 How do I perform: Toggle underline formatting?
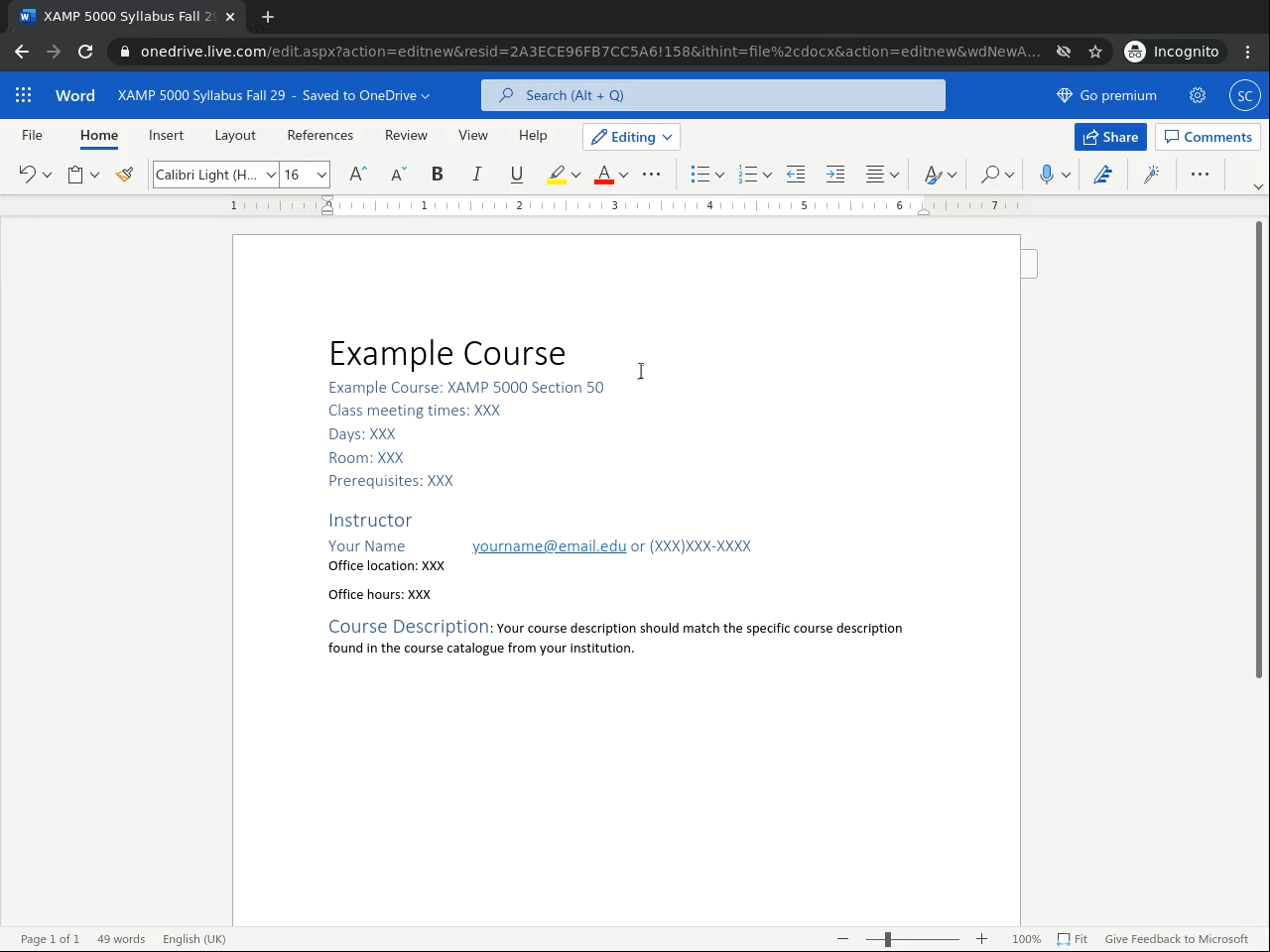point(516,175)
